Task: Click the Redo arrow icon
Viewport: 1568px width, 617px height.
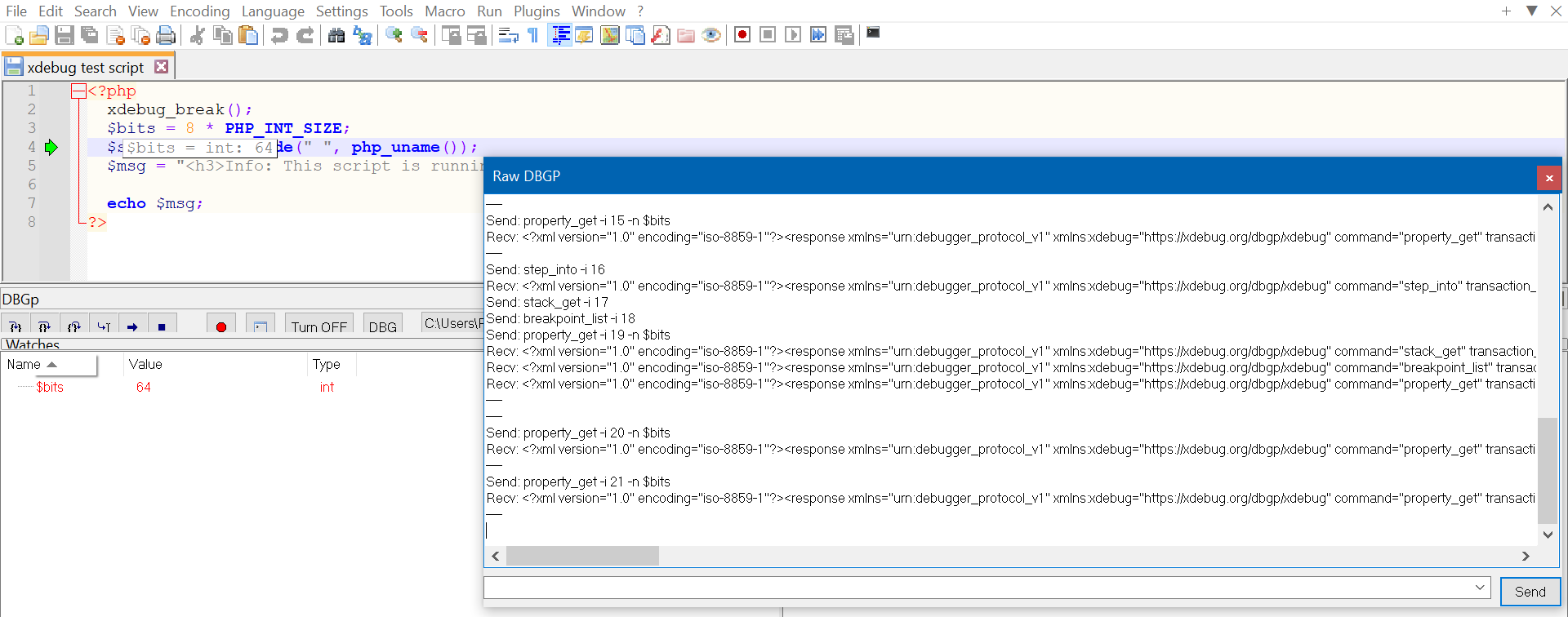Action: tap(305, 35)
